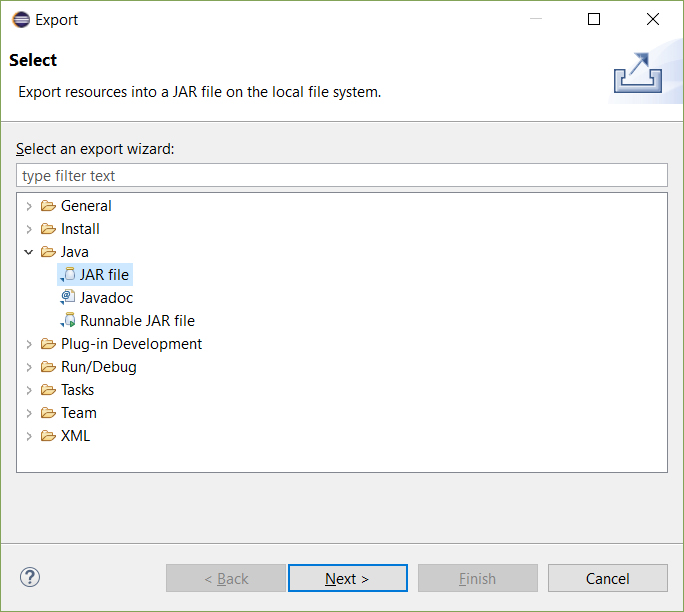The height and width of the screenshot is (612, 684).
Task: Expand the Install category arrow
Action: pos(29,229)
